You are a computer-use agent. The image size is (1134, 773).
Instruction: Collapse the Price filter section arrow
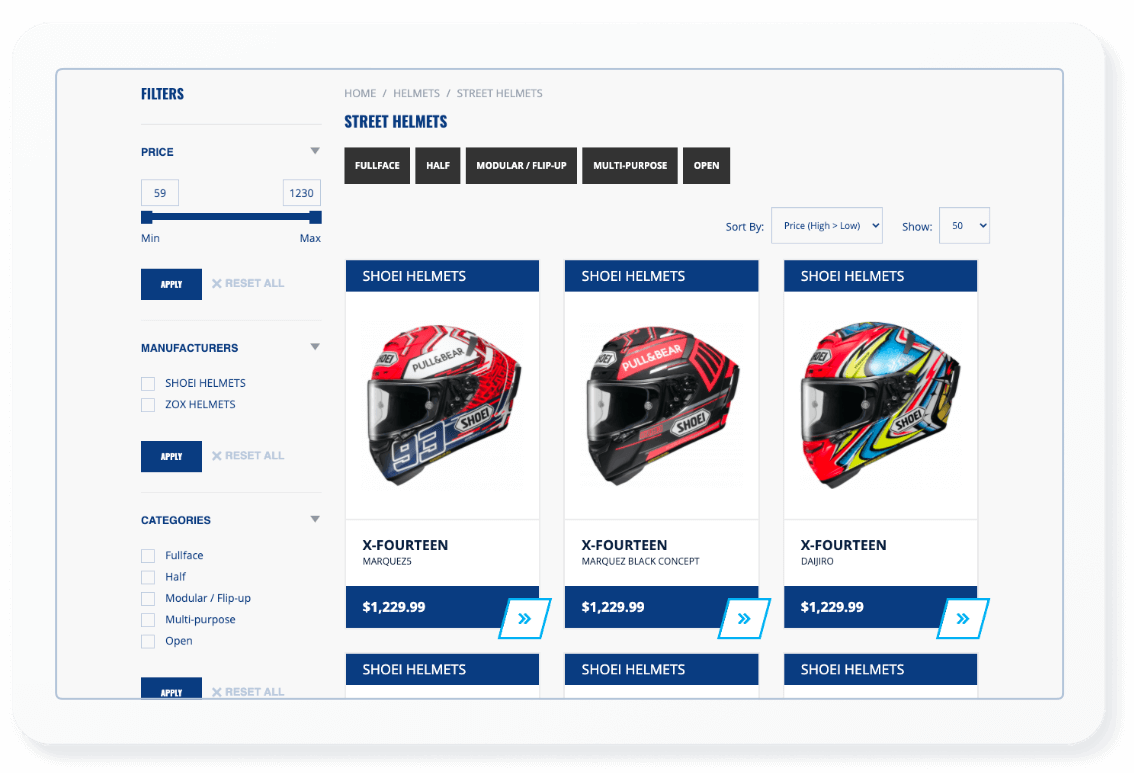pyautogui.click(x=315, y=151)
